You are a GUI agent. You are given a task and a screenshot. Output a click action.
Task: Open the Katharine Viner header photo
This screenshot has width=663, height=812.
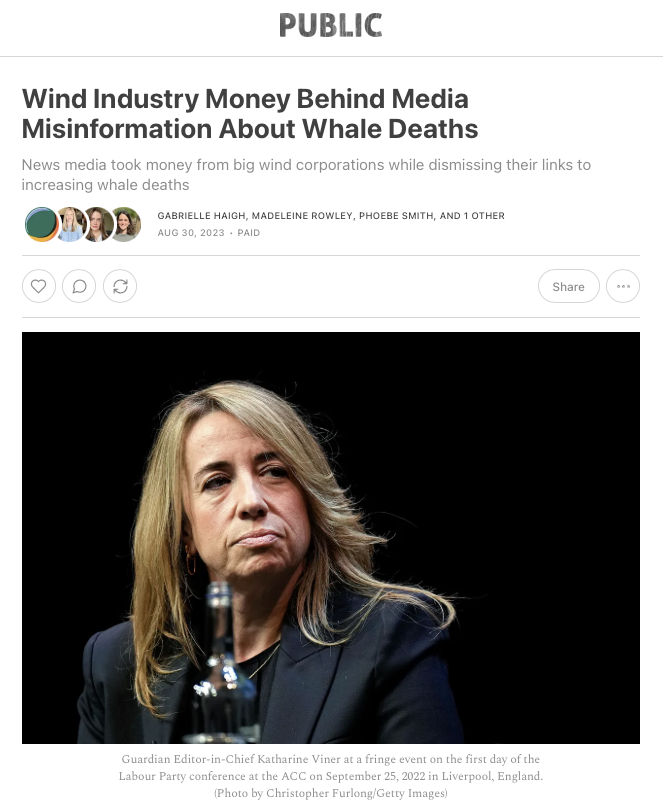331,538
